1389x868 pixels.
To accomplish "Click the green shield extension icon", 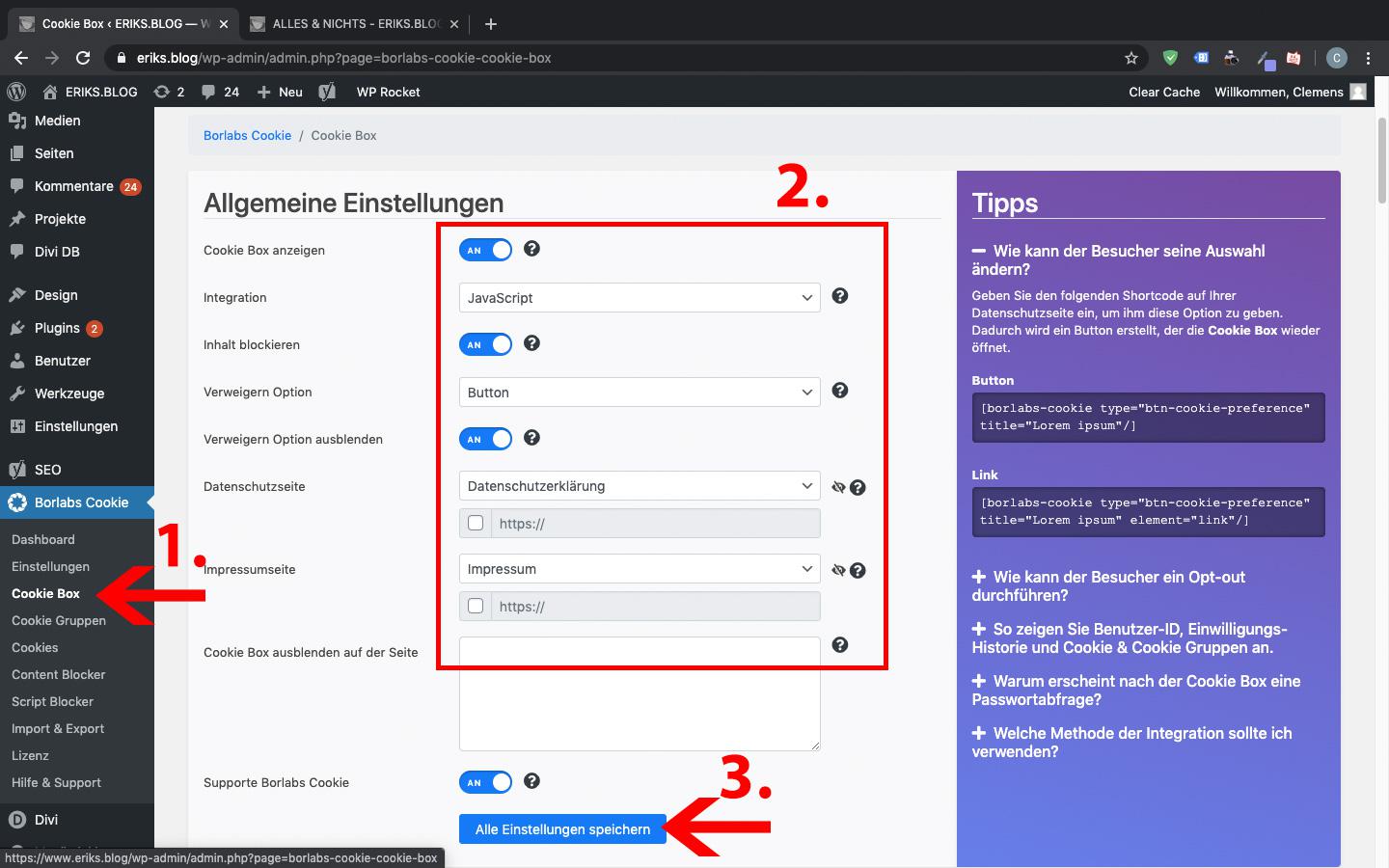I will [1170, 58].
